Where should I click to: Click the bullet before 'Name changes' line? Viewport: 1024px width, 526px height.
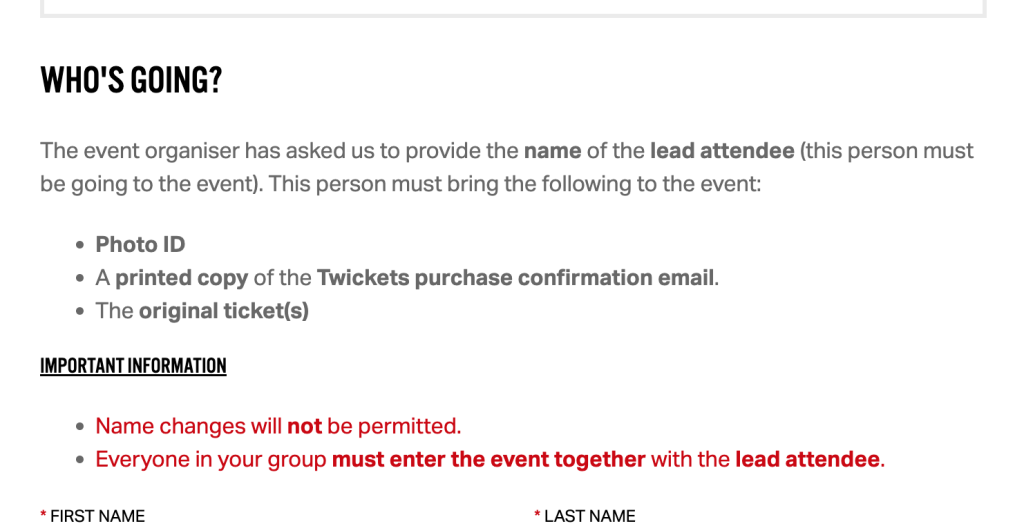point(80,428)
